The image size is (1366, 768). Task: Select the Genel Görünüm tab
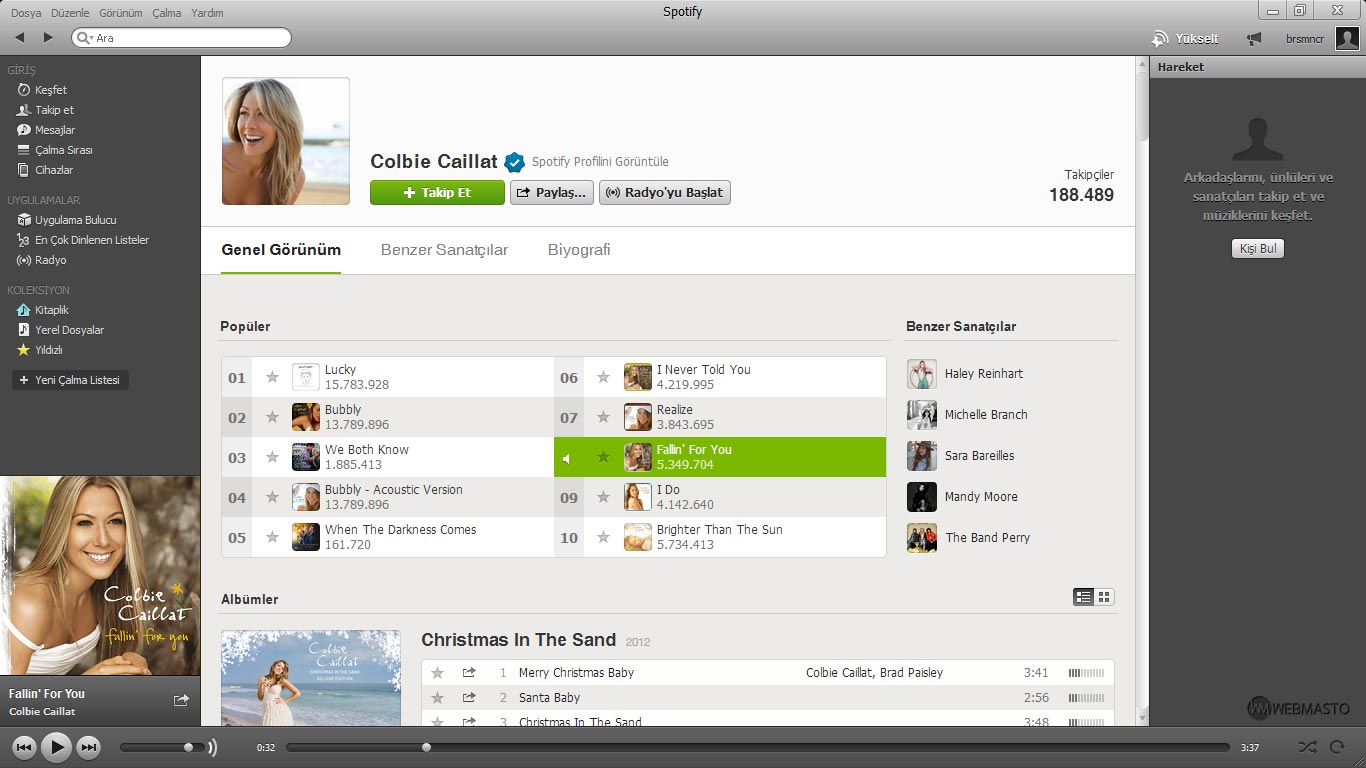point(281,250)
